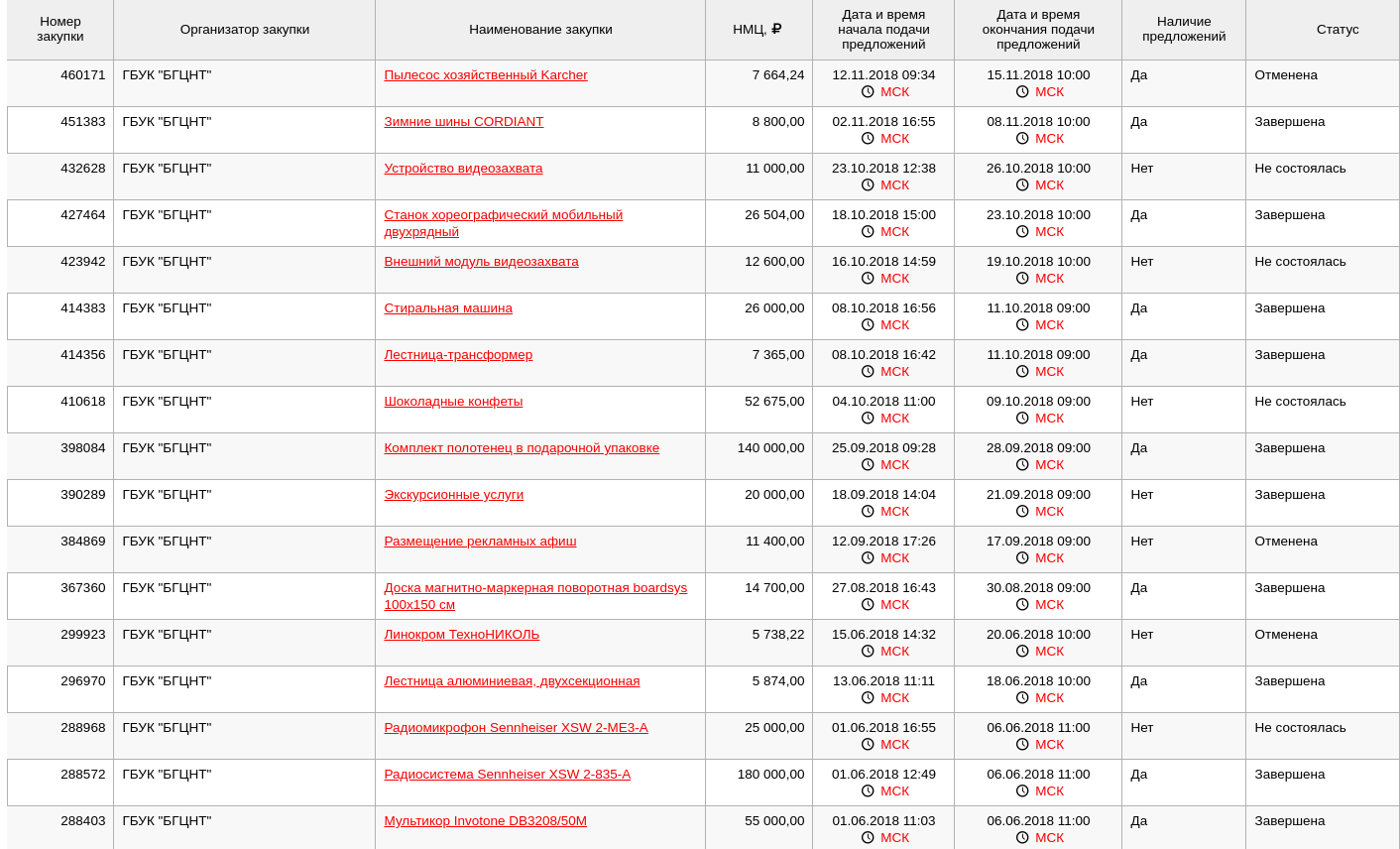The width and height of the screenshot is (1400, 849).
Task: Click clock icon under 01.06.2018 16:55
Action: 868,744
